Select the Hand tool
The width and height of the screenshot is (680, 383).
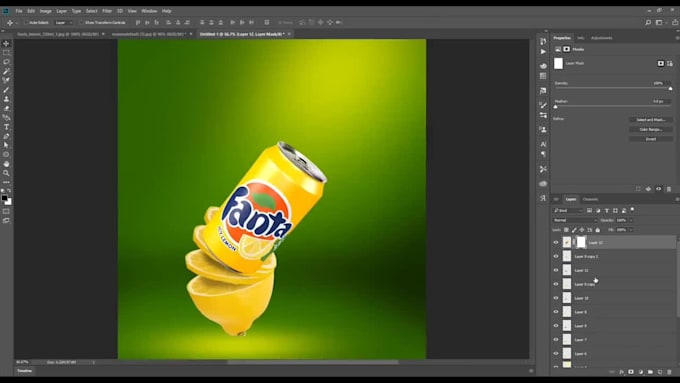tap(6, 164)
